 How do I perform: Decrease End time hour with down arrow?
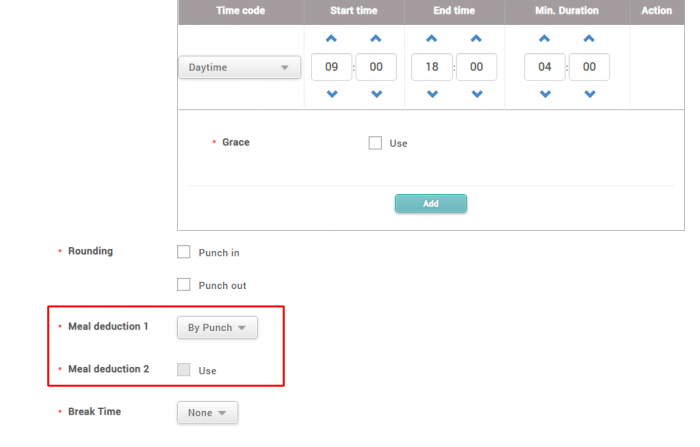[432, 94]
